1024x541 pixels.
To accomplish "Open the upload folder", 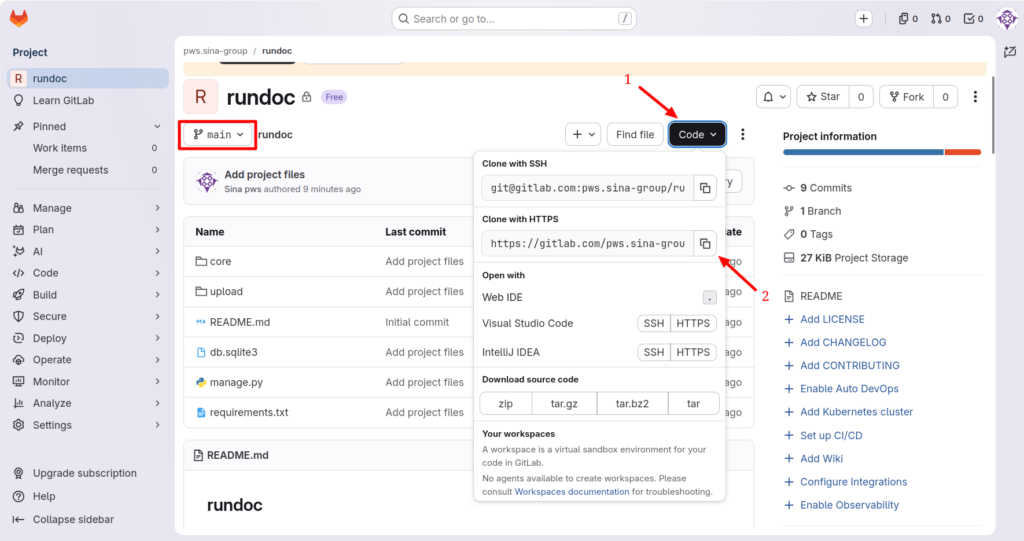I will [226, 291].
